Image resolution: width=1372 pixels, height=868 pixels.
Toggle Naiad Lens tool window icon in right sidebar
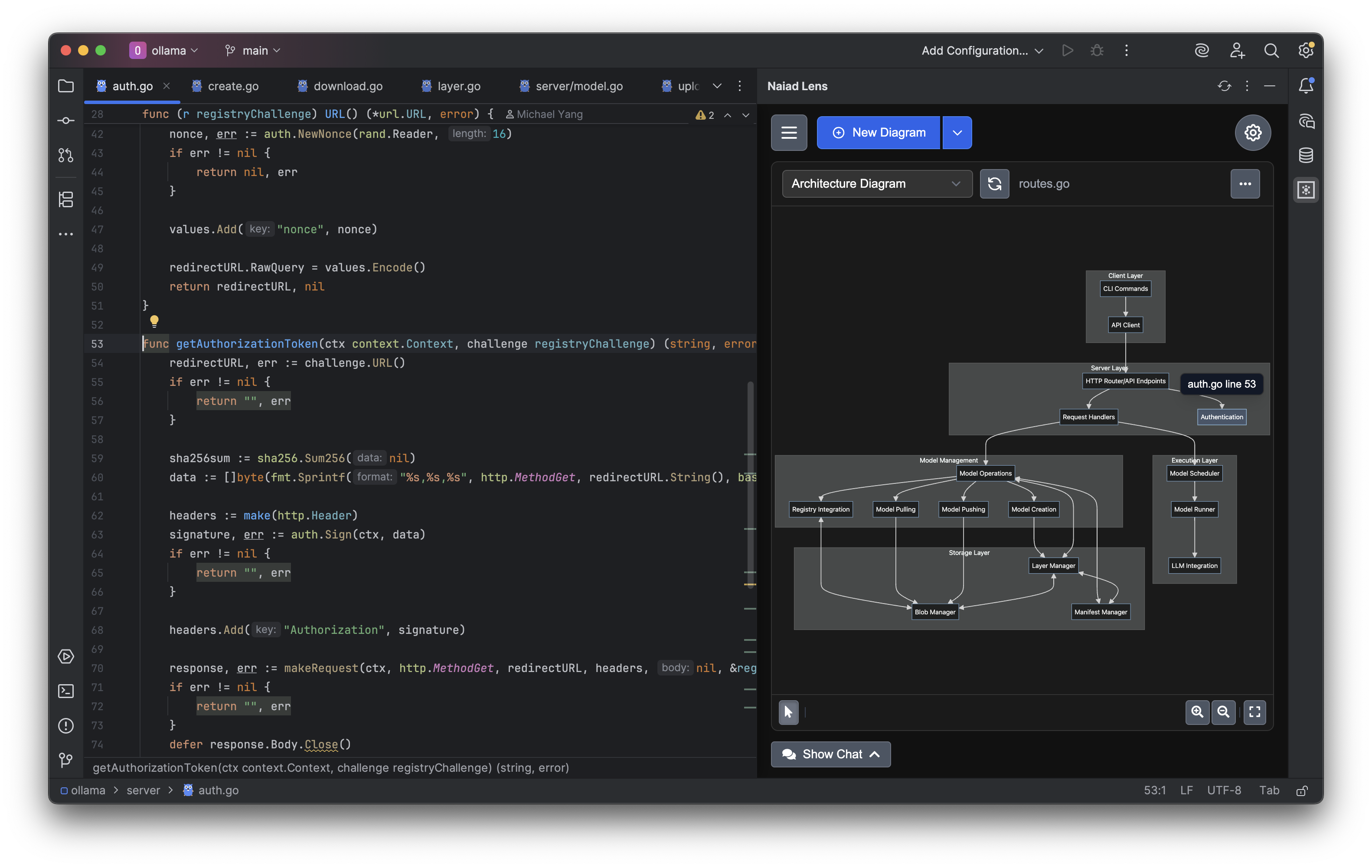(x=1306, y=189)
